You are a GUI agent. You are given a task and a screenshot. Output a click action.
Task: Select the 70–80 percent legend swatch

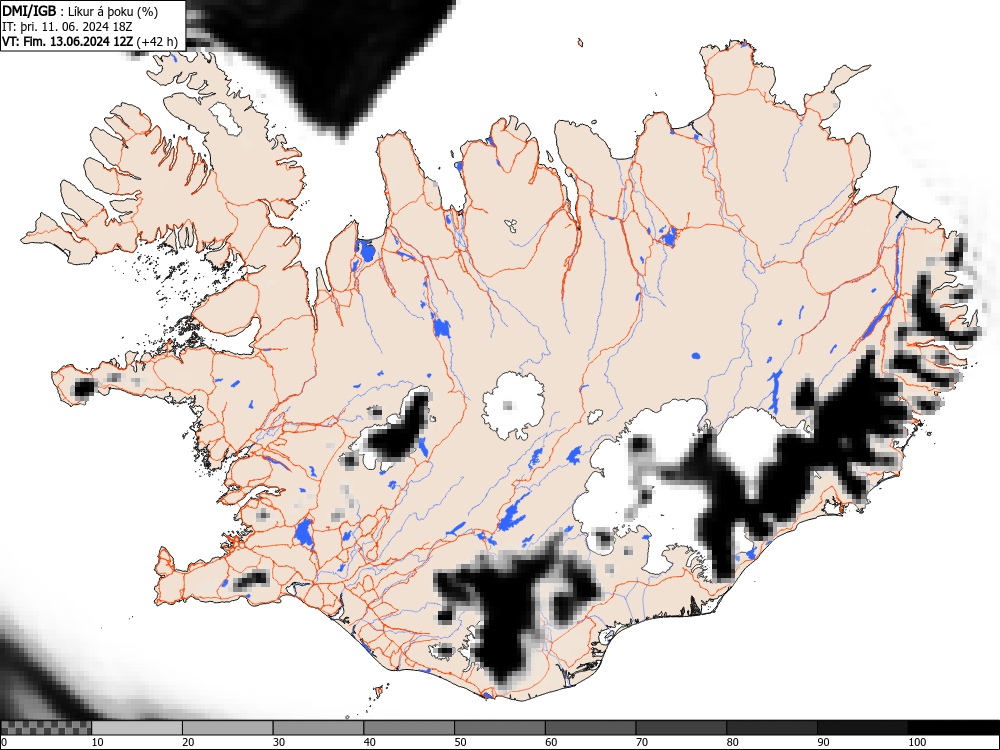[680, 728]
